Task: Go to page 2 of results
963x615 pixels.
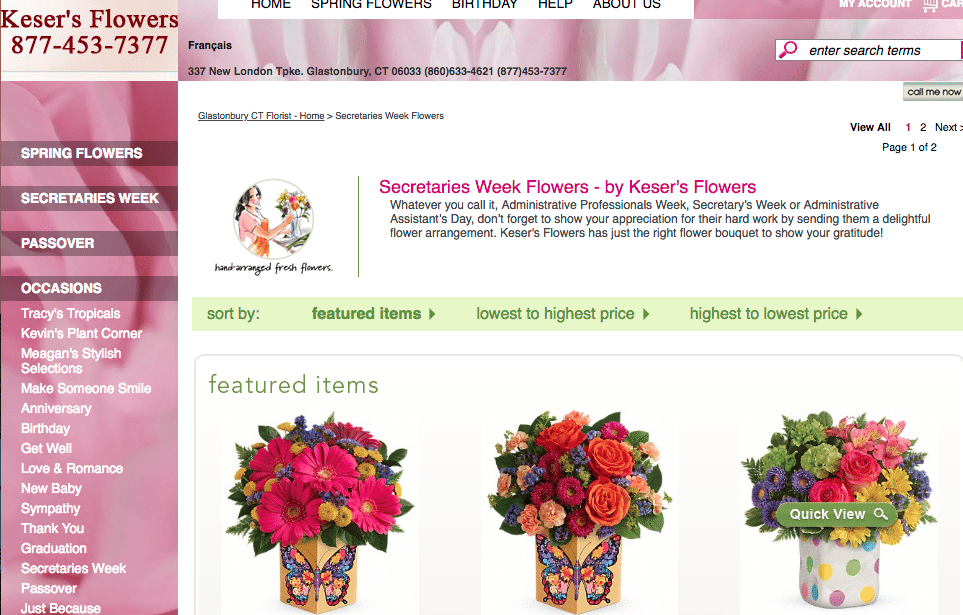Action: click(x=922, y=127)
